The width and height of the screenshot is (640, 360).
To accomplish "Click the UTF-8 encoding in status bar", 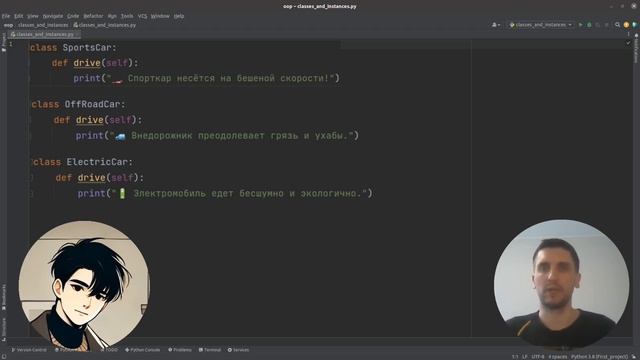I will [x=538, y=357].
